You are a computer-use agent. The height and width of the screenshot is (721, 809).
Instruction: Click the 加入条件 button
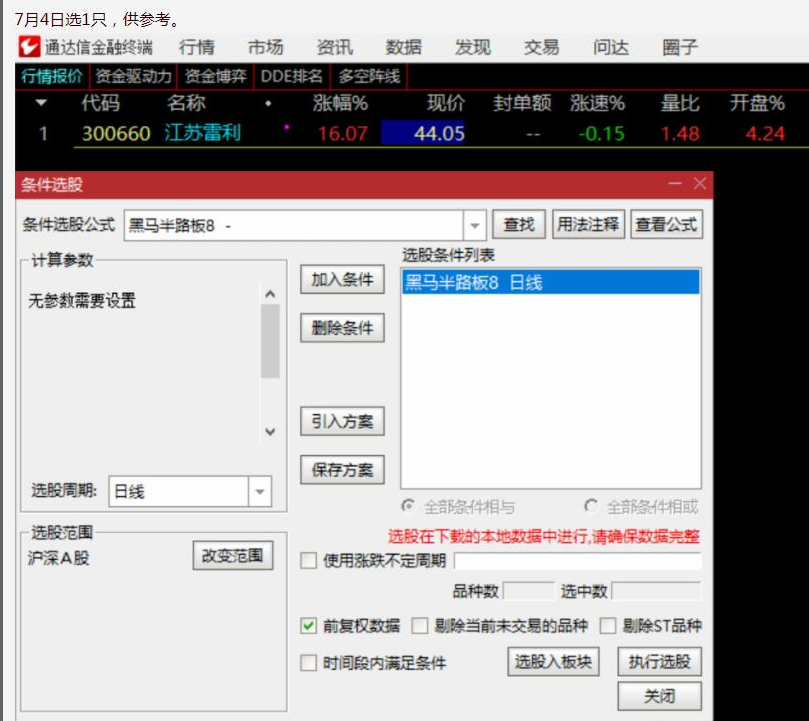(342, 280)
